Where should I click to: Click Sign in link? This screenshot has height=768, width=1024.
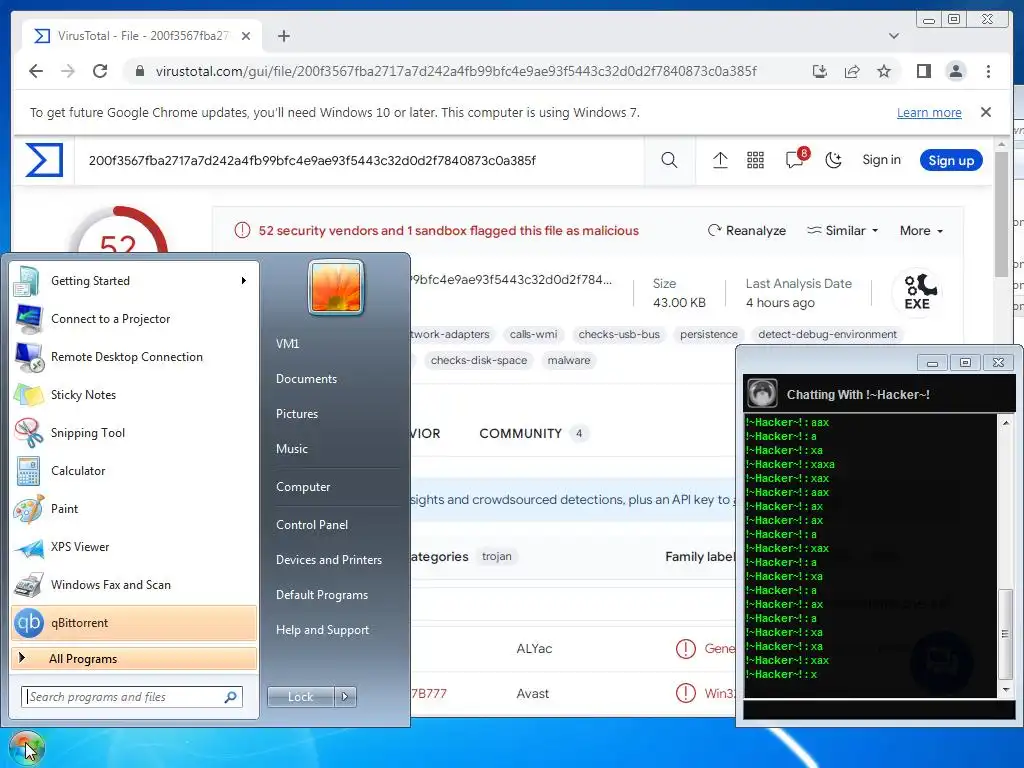click(x=881, y=160)
